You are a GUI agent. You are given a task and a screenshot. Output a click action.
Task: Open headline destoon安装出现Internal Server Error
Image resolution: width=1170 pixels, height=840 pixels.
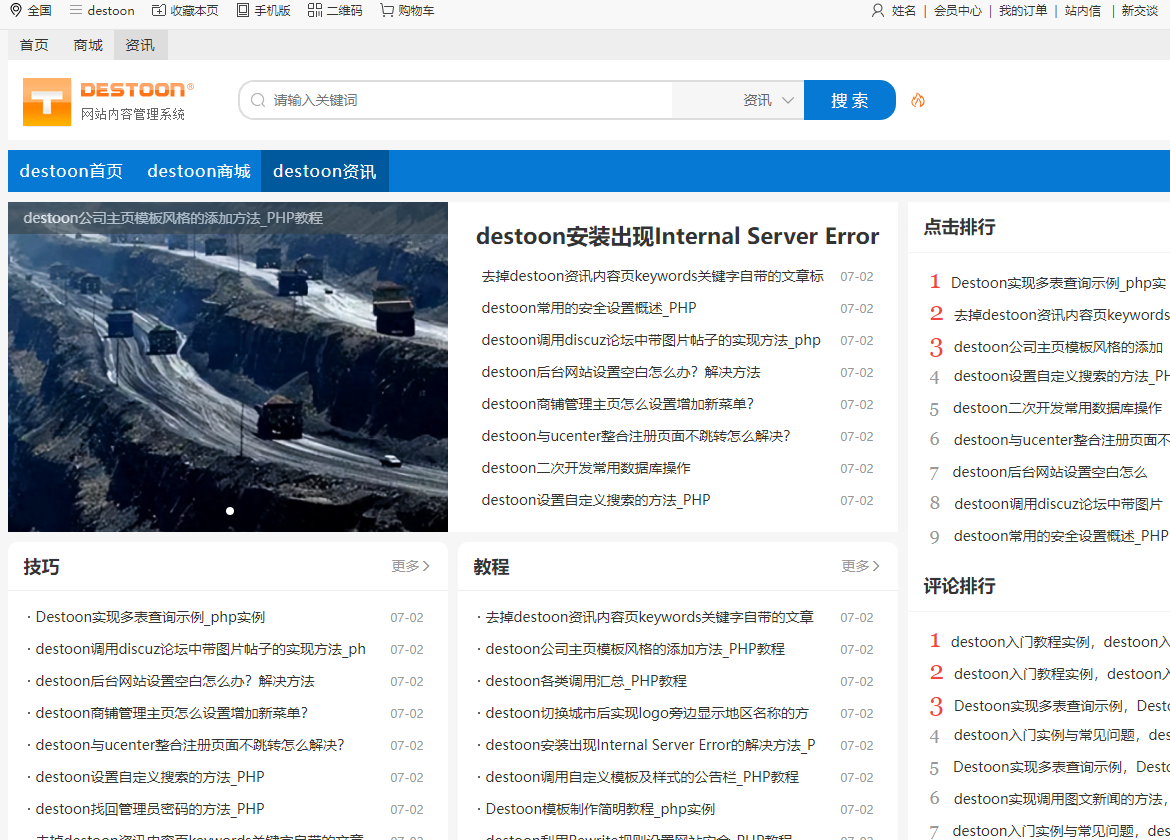[x=678, y=236]
